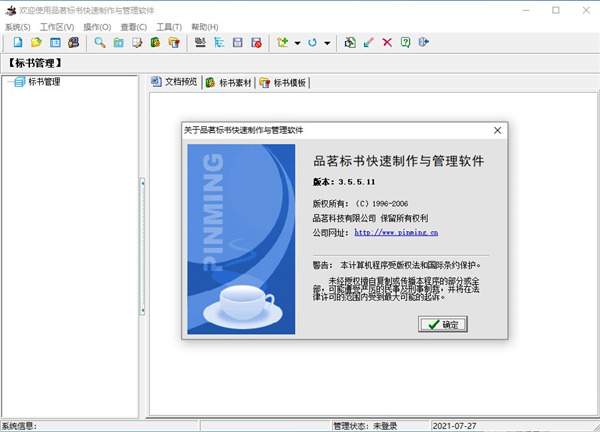Select the 标书管理 tree node
Viewport: 600px width, 432px height.
(x=44, y=82)
